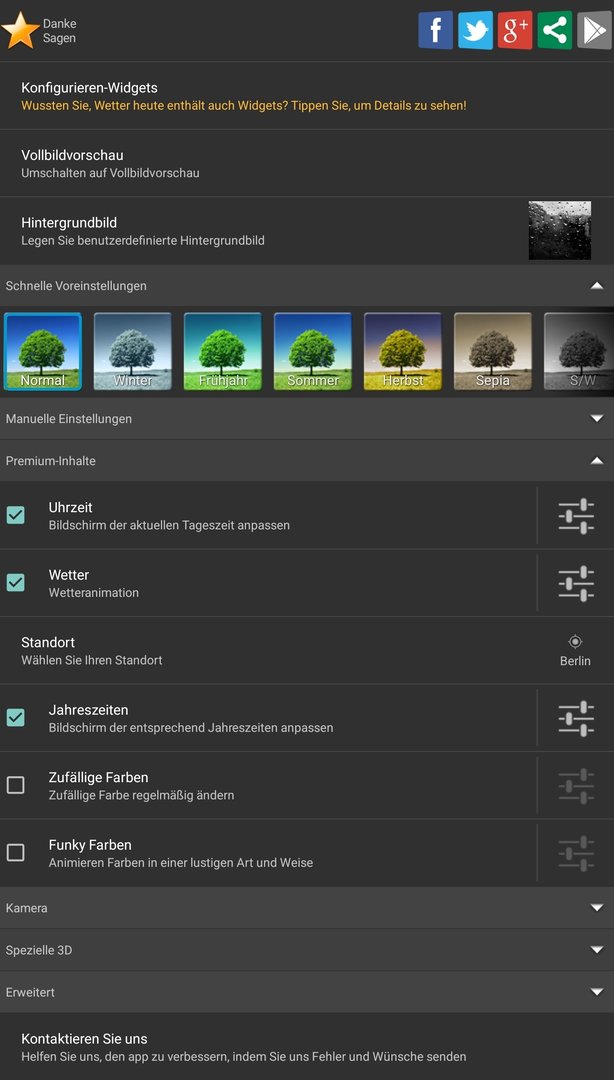Screen dimensions: 614x1080
Task: Select the Herbst color preset thumbnail
Action: [403, 351]
